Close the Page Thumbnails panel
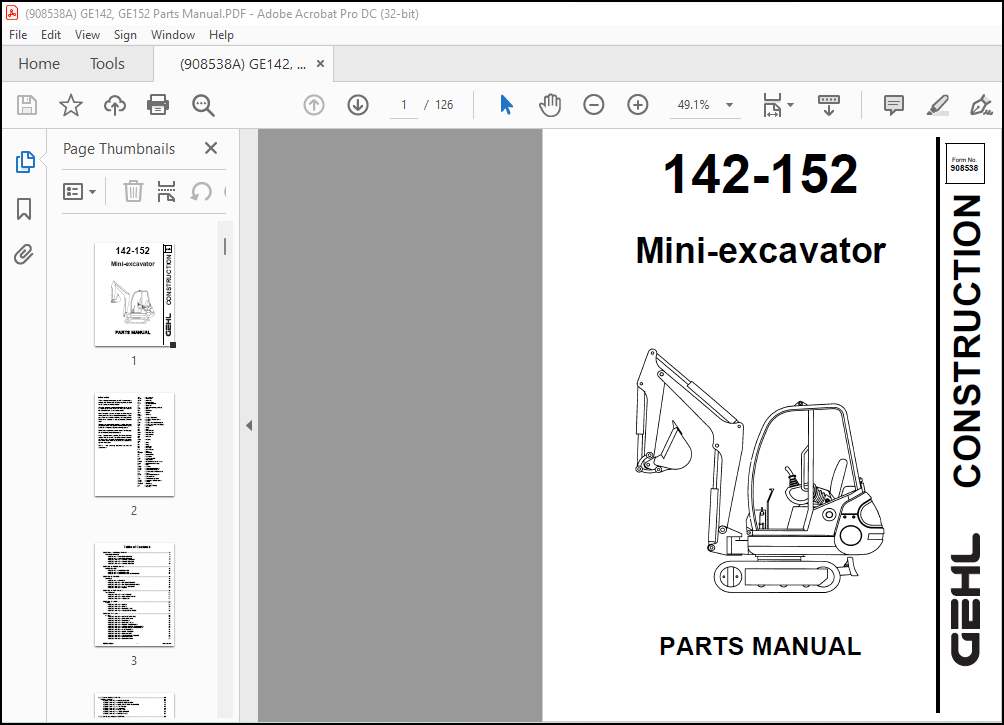 click(x=211, y=149)
